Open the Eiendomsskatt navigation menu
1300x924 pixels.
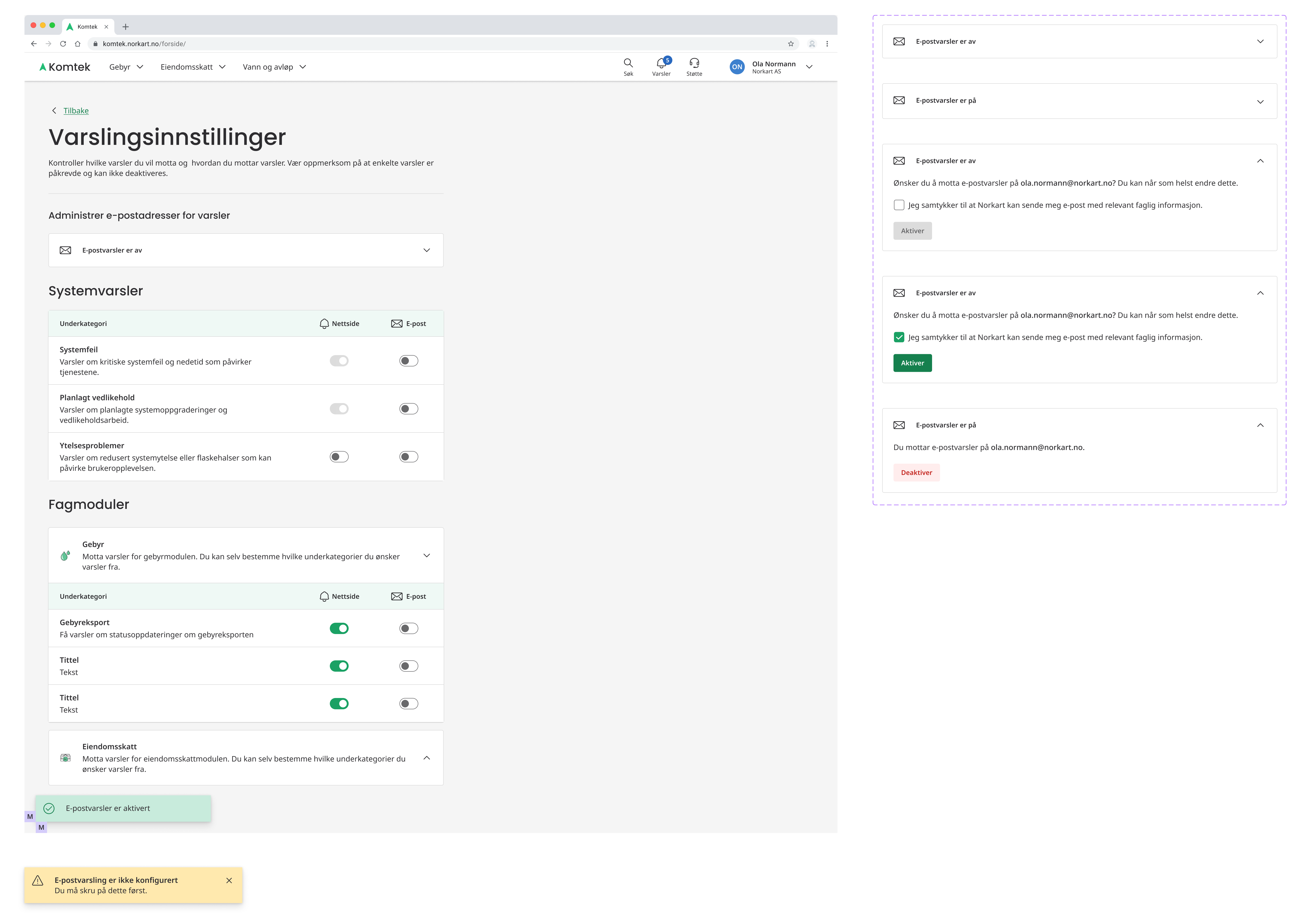pyautogui.click(x=193, y=67)
